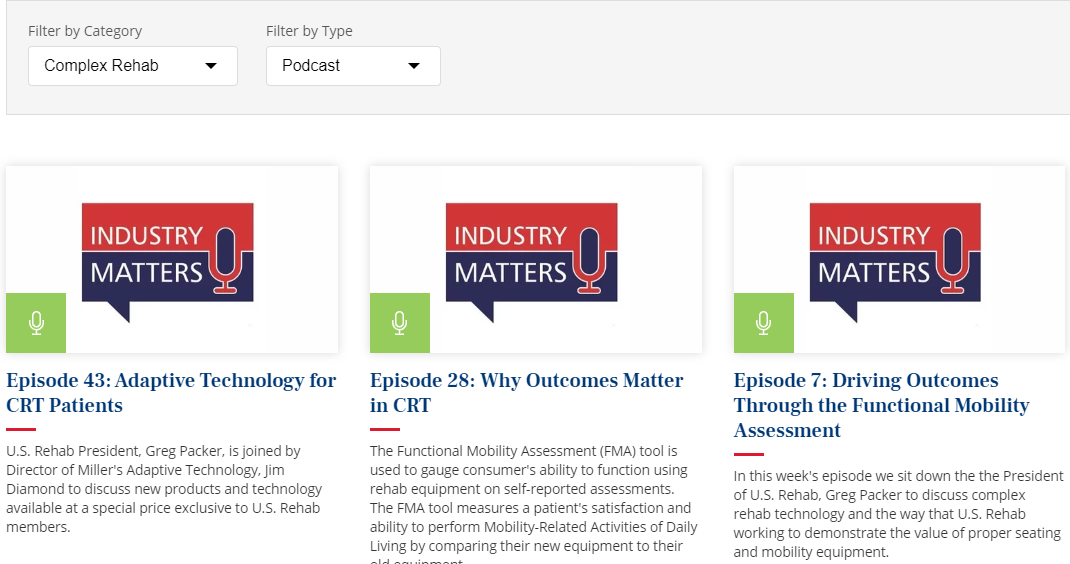Click the arrow in the Filter by Category box
Screen dimensions: 1070x564
(211, 66)
